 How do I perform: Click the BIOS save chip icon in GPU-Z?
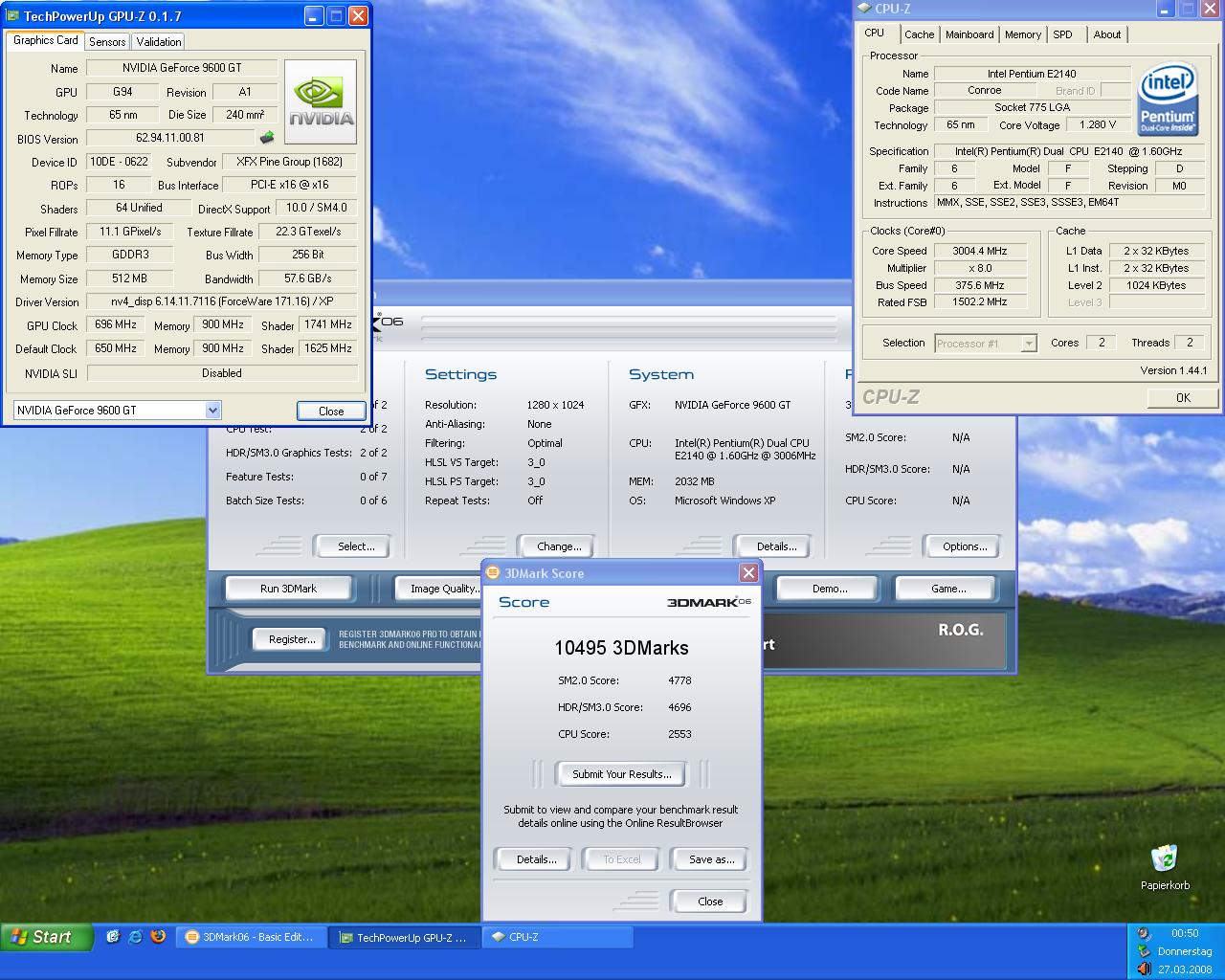267,138
